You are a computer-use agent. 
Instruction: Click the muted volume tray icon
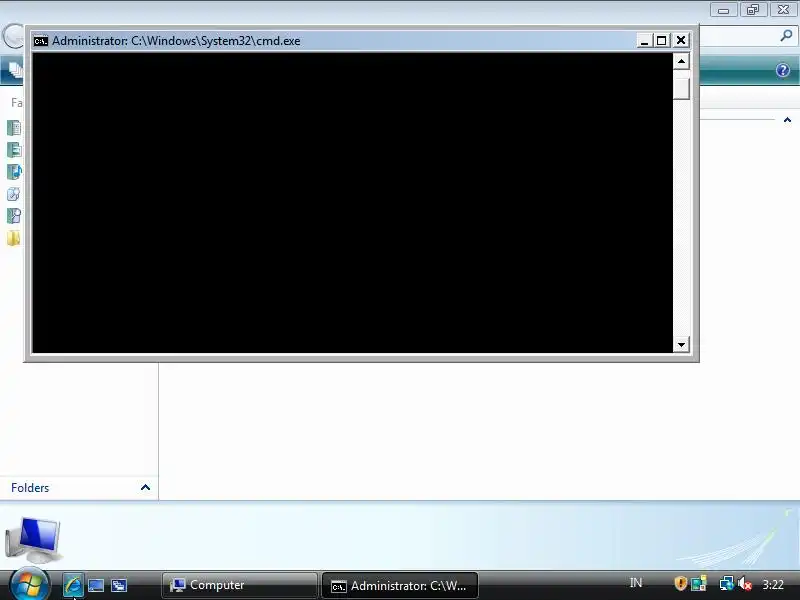click(745, 583)
